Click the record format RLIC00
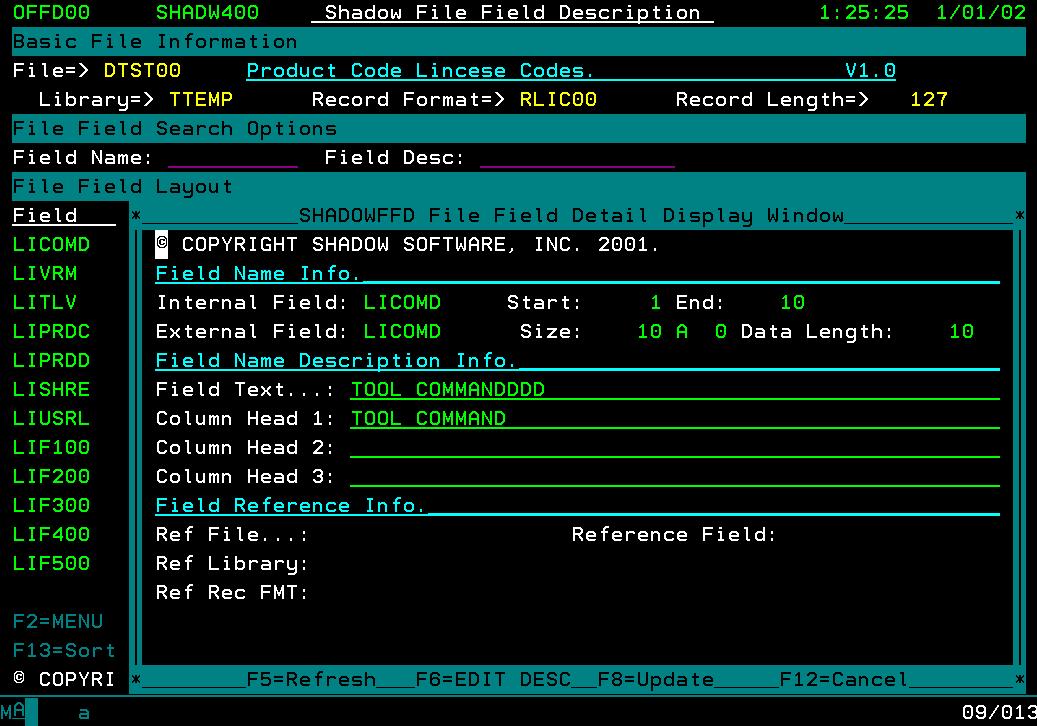The width and height of the screenshot is (1037, 726). point(558,100)
